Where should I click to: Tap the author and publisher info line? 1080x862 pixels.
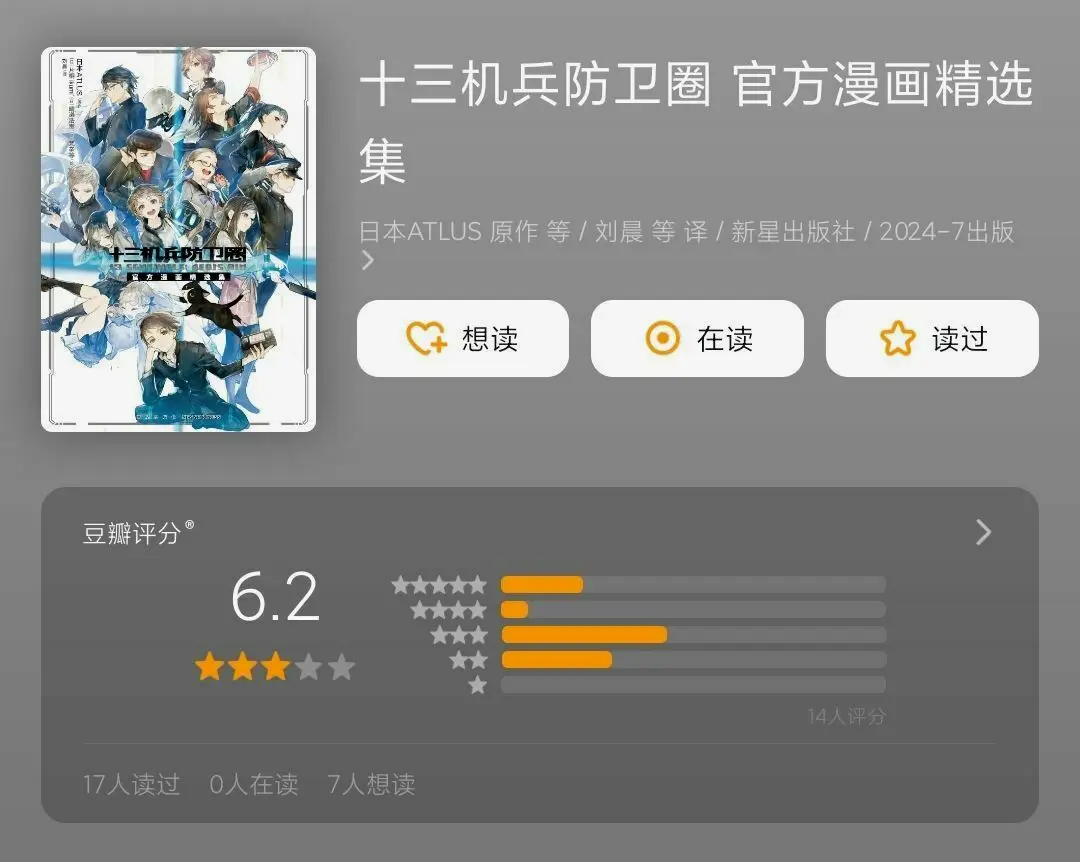687,232
